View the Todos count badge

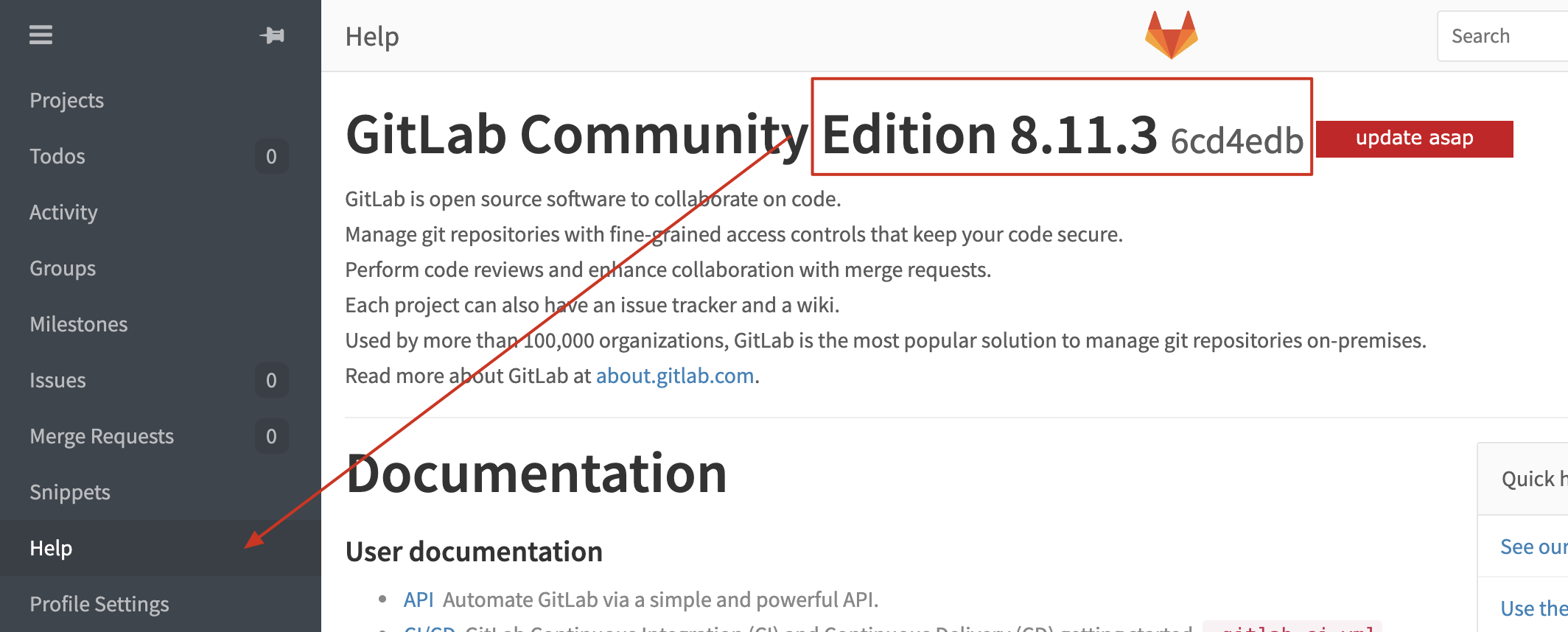[x=271, y=156]
